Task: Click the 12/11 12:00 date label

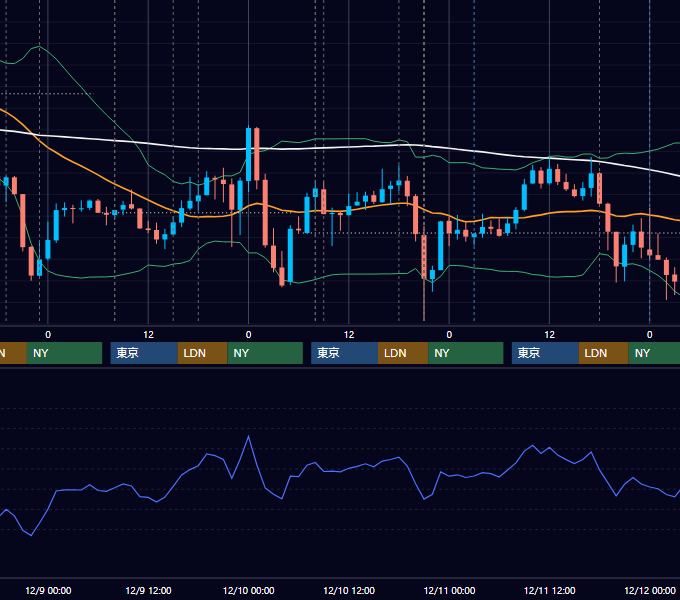Action: tap(549, 590)
